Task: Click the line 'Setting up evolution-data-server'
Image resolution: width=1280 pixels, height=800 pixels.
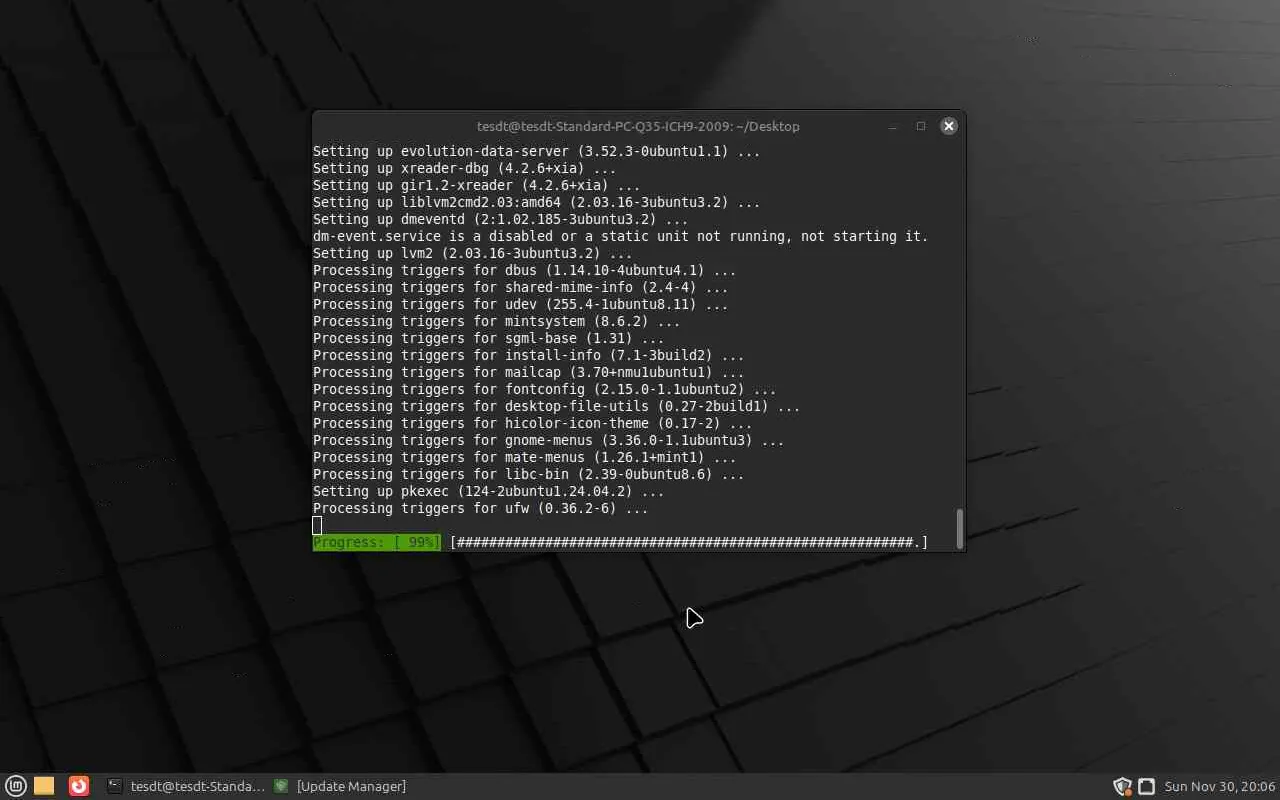Action: (536, 151)
